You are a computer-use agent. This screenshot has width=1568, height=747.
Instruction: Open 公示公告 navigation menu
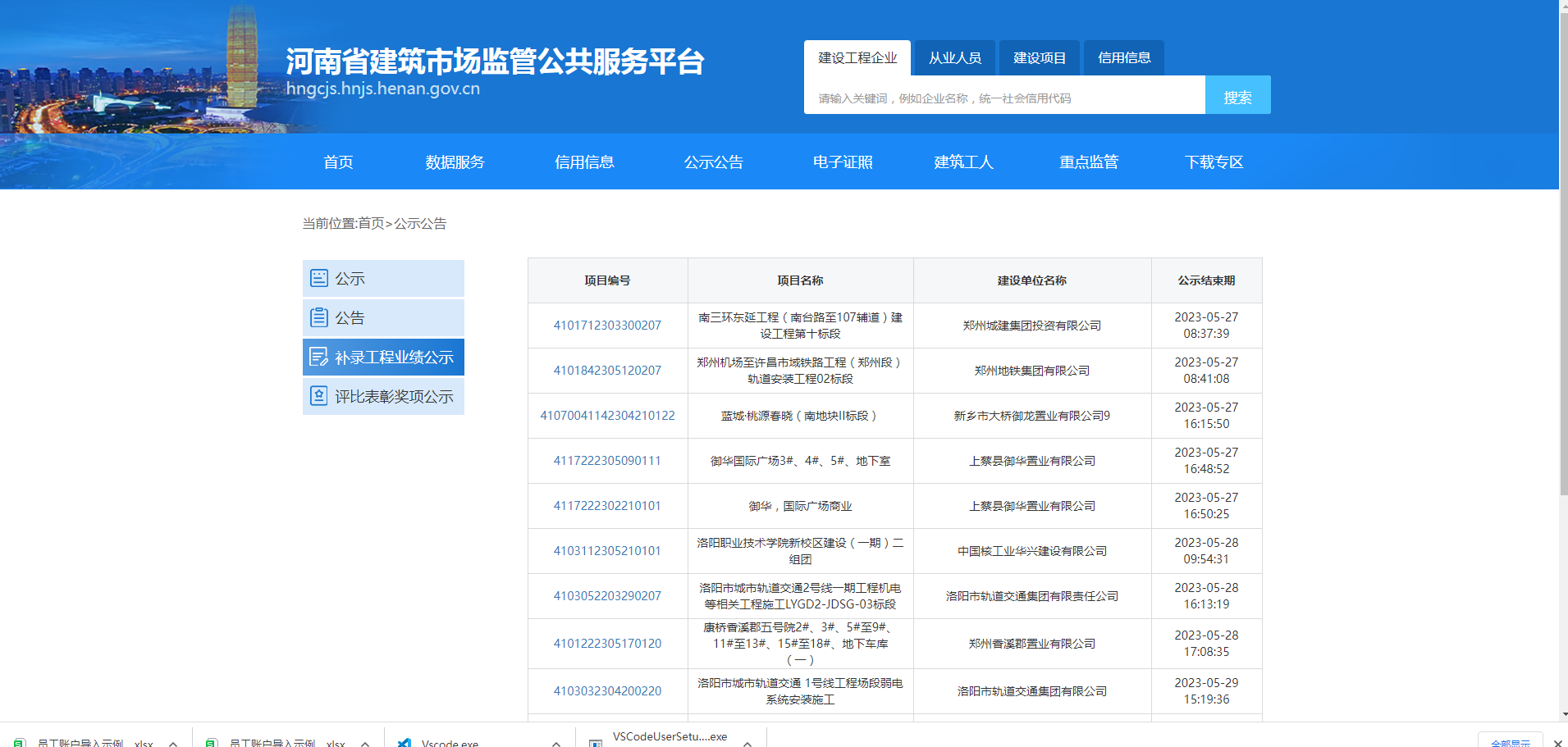click(714, 162)
